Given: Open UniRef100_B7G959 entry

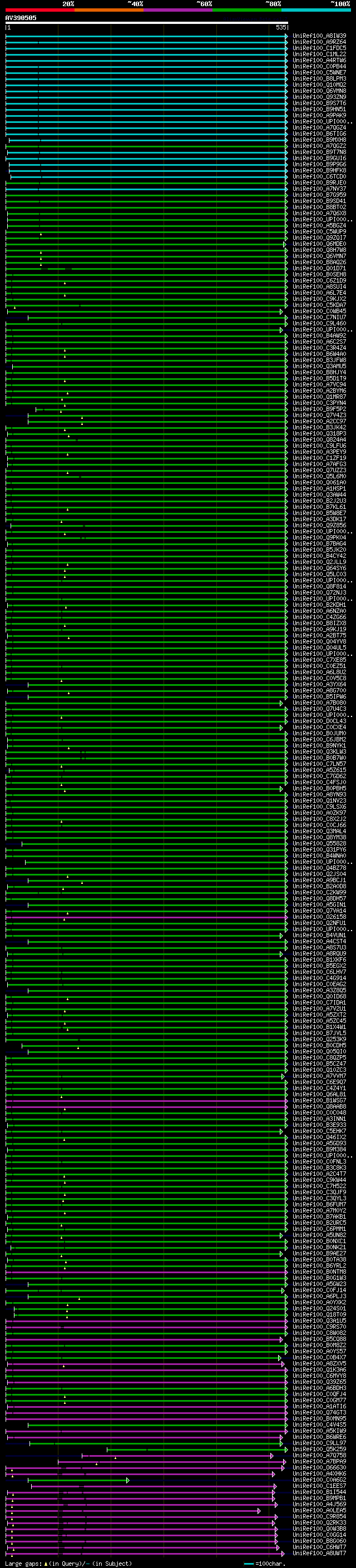Looking at the screenshot, I should pos(319,195).
